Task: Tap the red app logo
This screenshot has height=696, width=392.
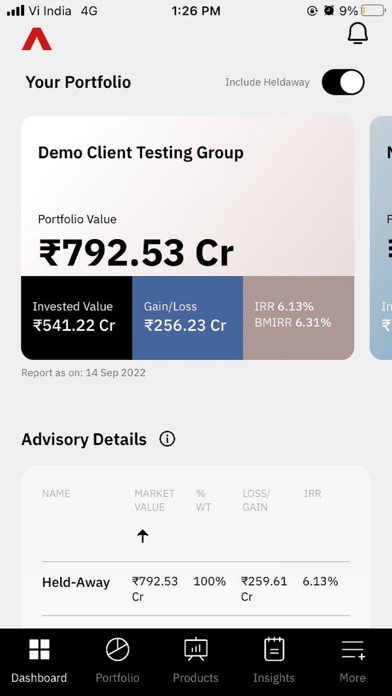Action: (x=37, y=39)
